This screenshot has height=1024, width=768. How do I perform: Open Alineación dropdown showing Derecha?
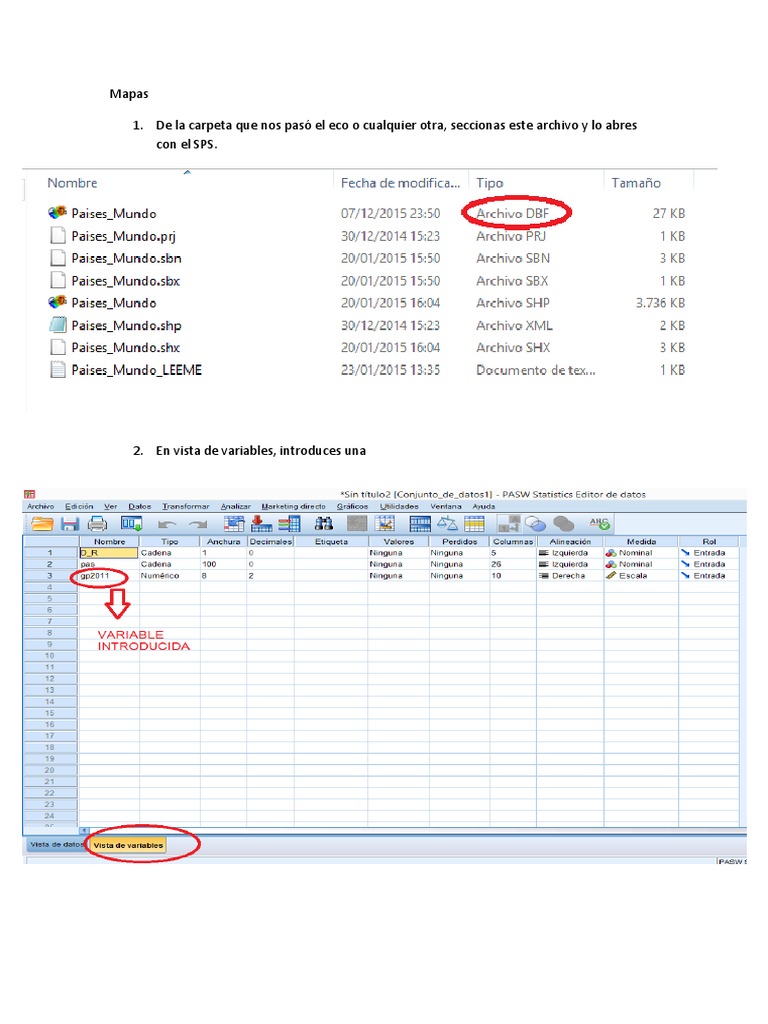566,576
